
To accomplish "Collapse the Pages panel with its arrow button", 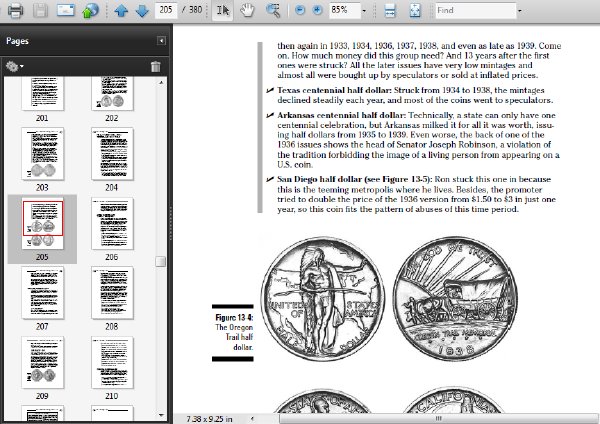I will coord(161,41).
